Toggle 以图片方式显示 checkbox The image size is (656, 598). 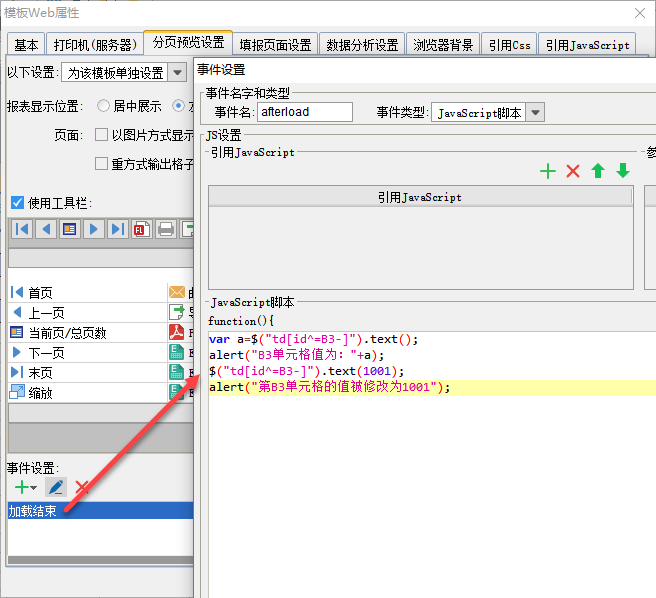101,135
